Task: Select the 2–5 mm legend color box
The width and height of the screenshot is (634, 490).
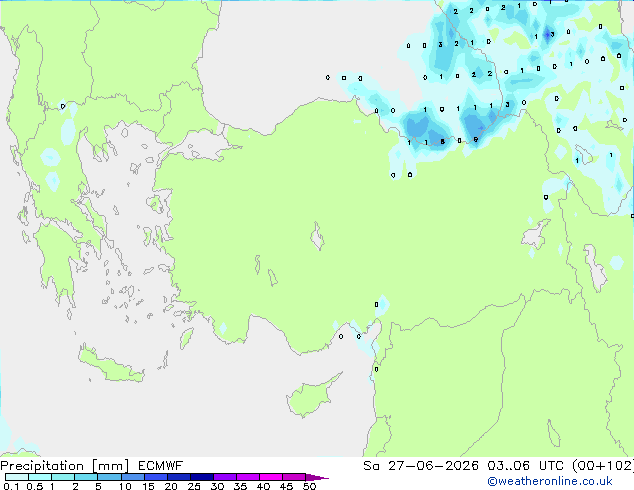Action: (86, 477)
